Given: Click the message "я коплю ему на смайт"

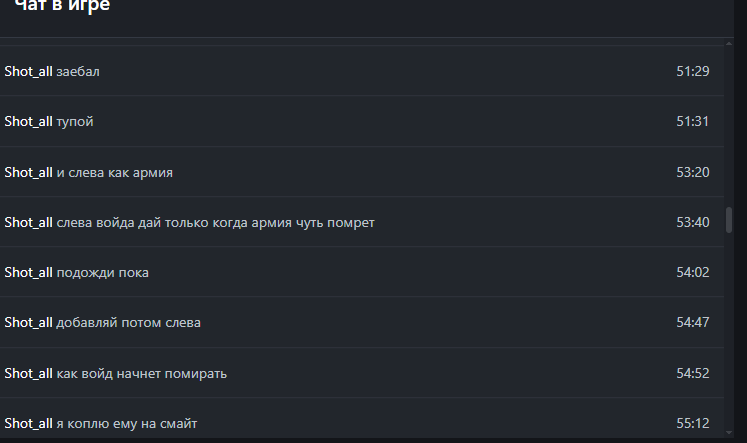Looking at the screenshot, I should click(x=127, y=424).
